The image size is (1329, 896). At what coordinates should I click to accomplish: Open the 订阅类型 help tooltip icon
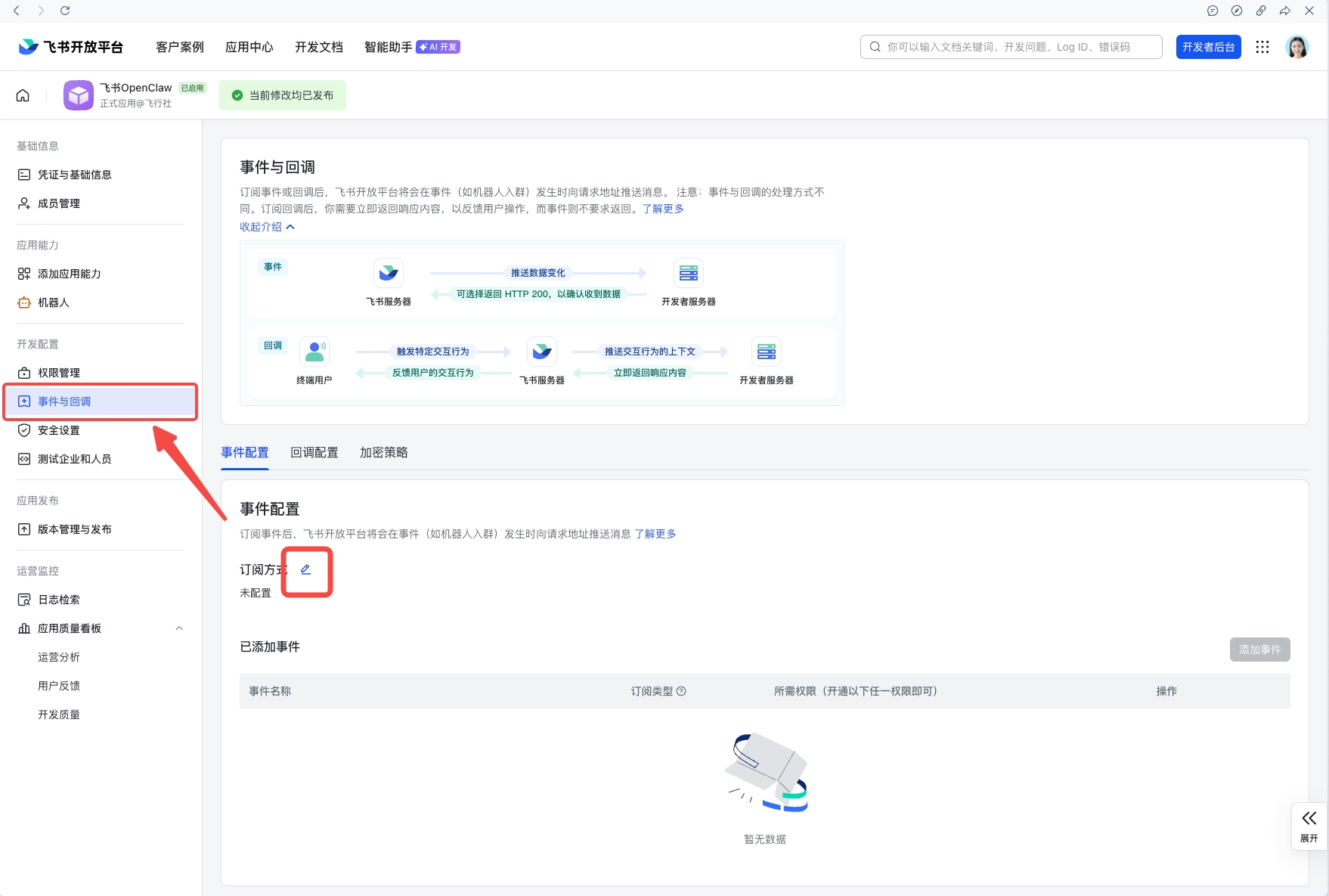pos(682,690)
